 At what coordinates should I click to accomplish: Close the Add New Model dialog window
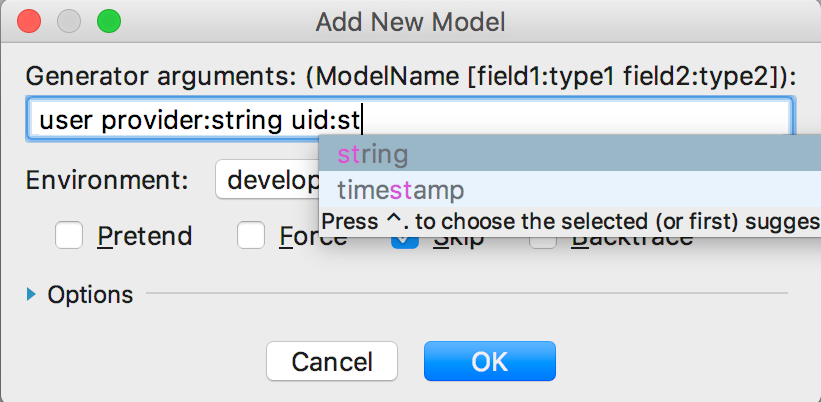29,20
